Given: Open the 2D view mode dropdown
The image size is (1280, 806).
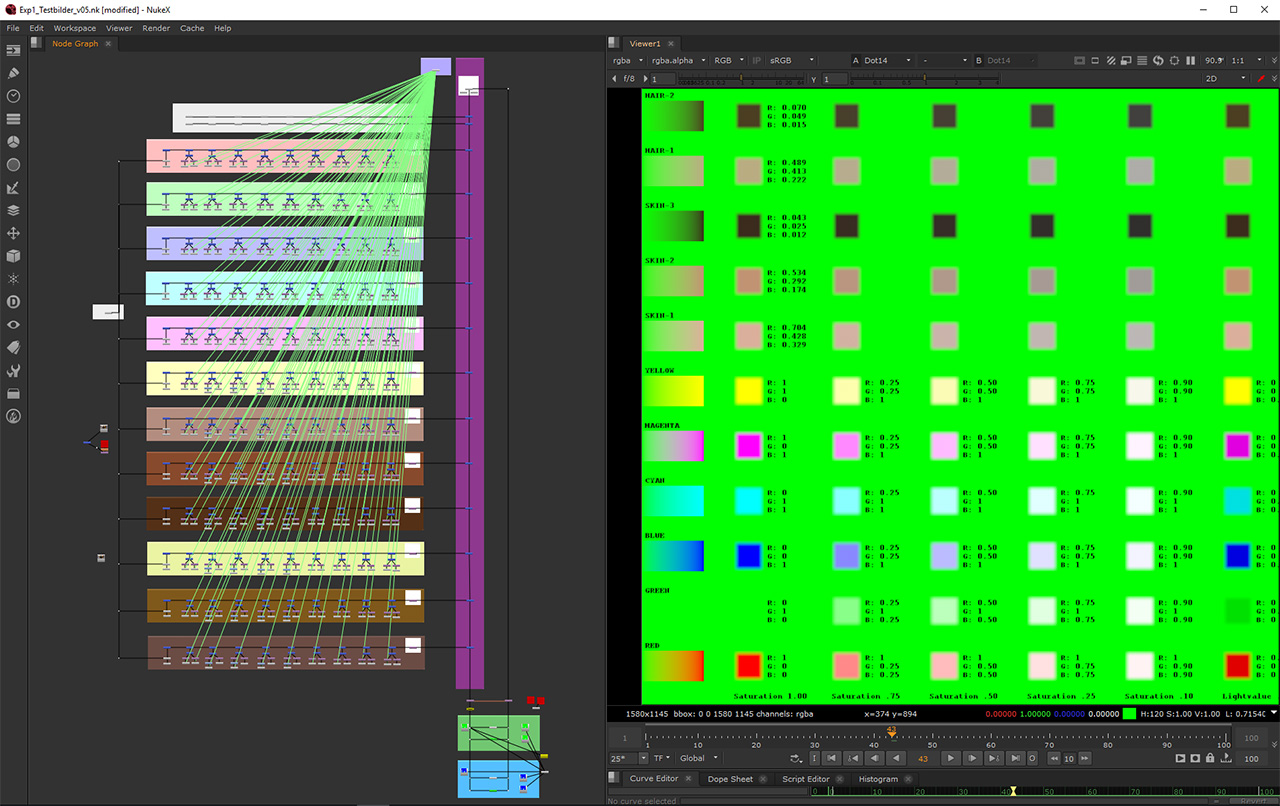Looking at the screenshot, I should click(1225, 78).
